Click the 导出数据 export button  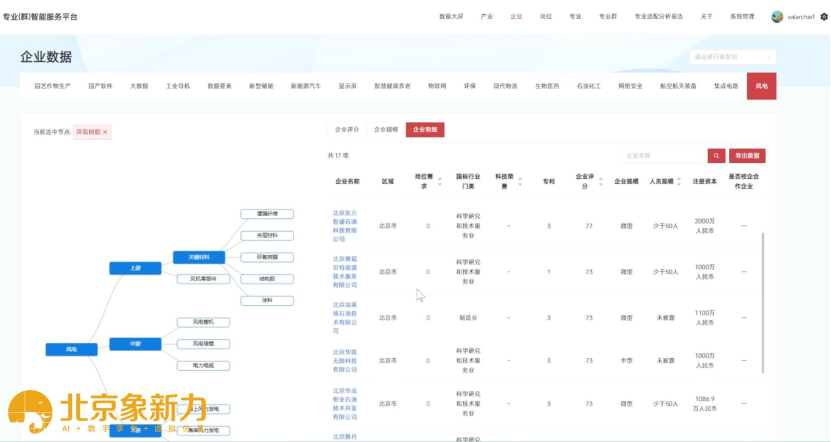(x=748, y=156)
